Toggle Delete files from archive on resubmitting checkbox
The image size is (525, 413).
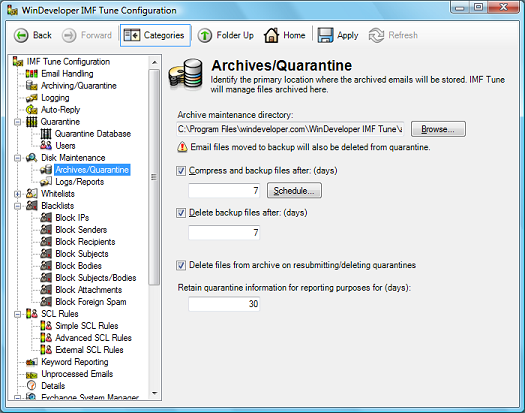click(x=181, y=265)
